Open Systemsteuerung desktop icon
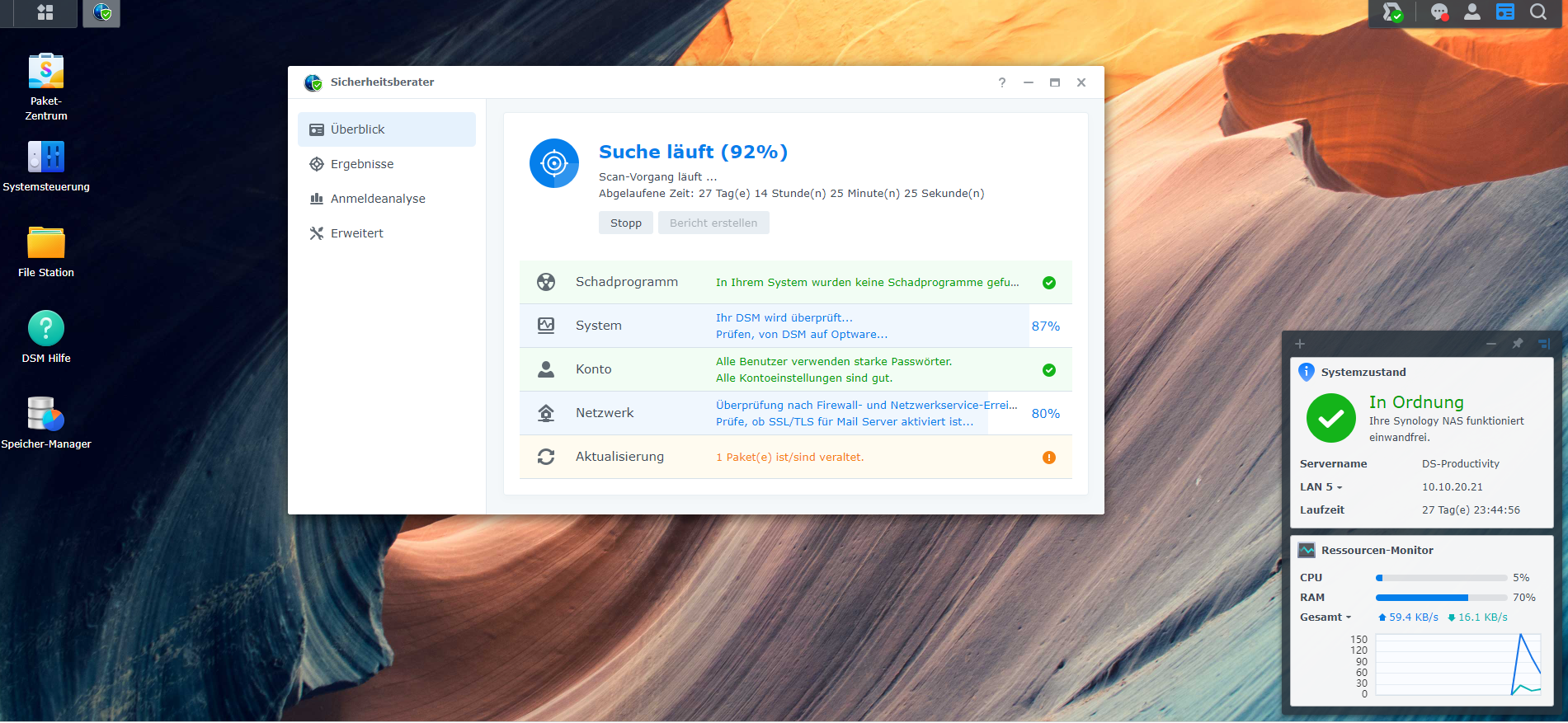Viewport: 1568px width, 723px height. pyautogui.click(x=46, y=166)
